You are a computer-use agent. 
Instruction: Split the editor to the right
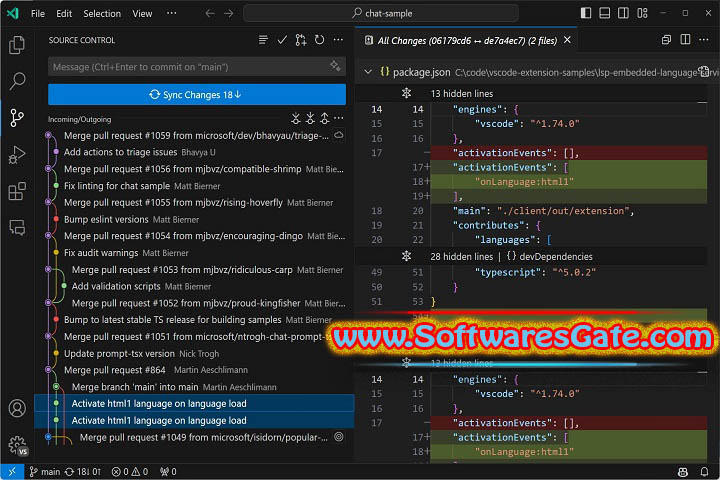pyautogui.click(x=685, y=40)
